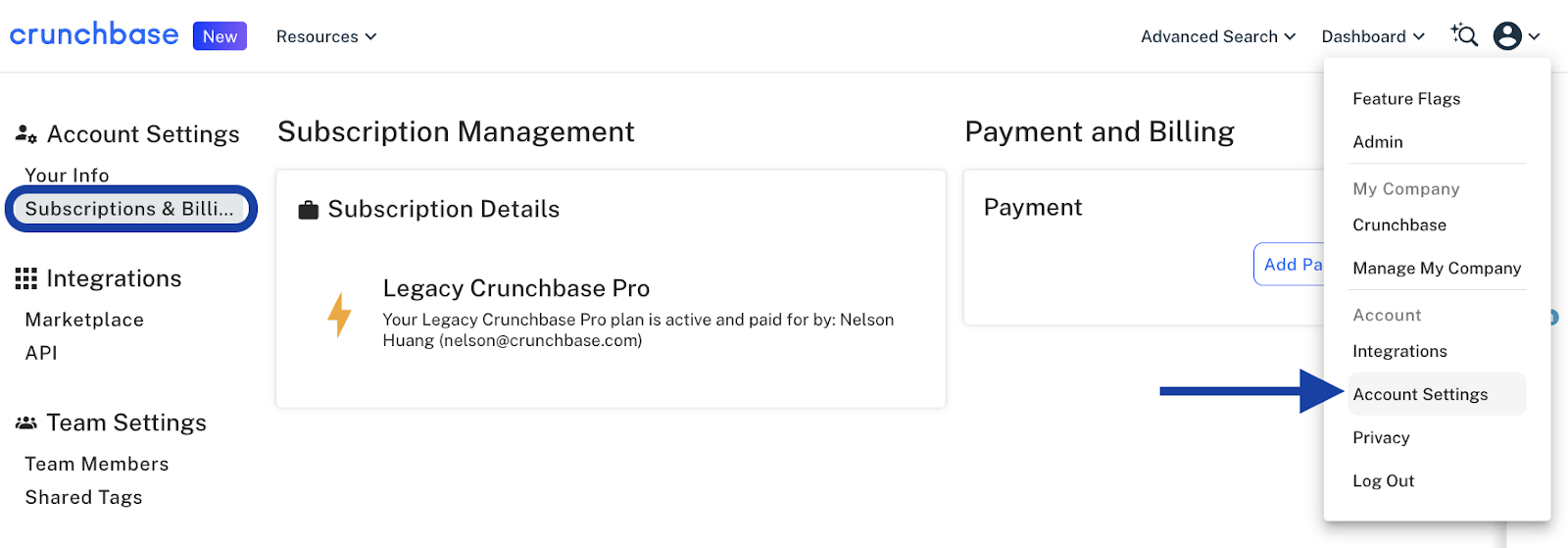The height and width of the screenshot is (548, 1568).
Task: Open the user profile avatar icon
Action: pos(1507,36)
